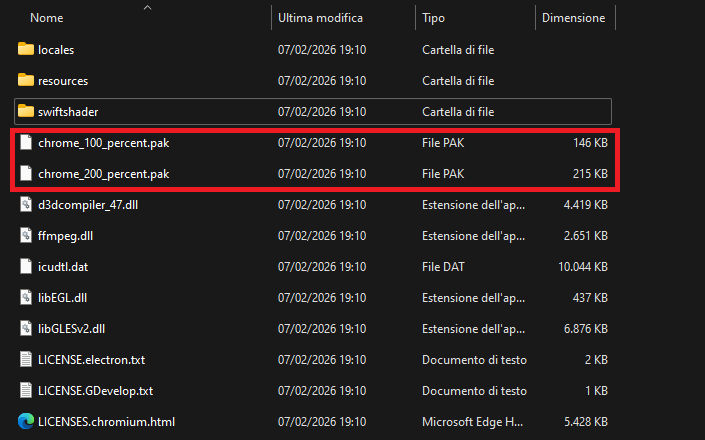
Task: Click the ffmpeg.dll file icon
Action: pos(27,236)
